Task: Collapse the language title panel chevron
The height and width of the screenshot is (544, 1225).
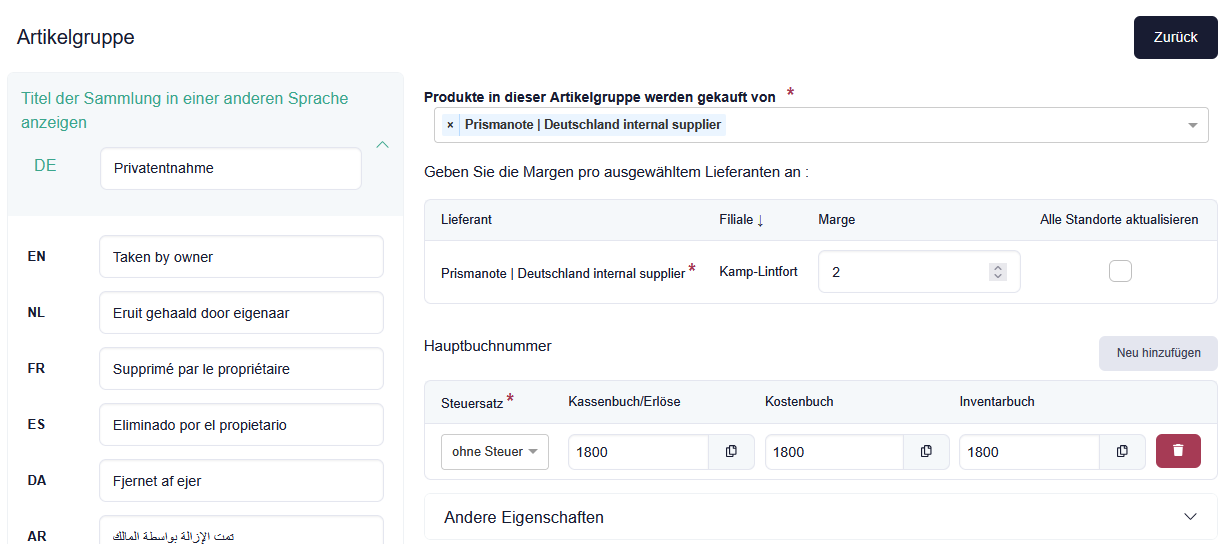Action: (x=382, y=145)
